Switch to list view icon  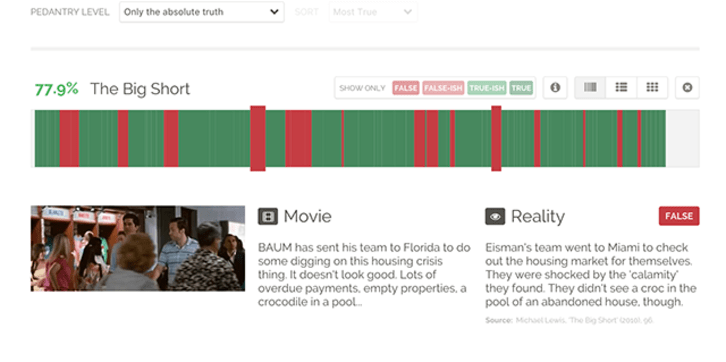click(621, 87)
